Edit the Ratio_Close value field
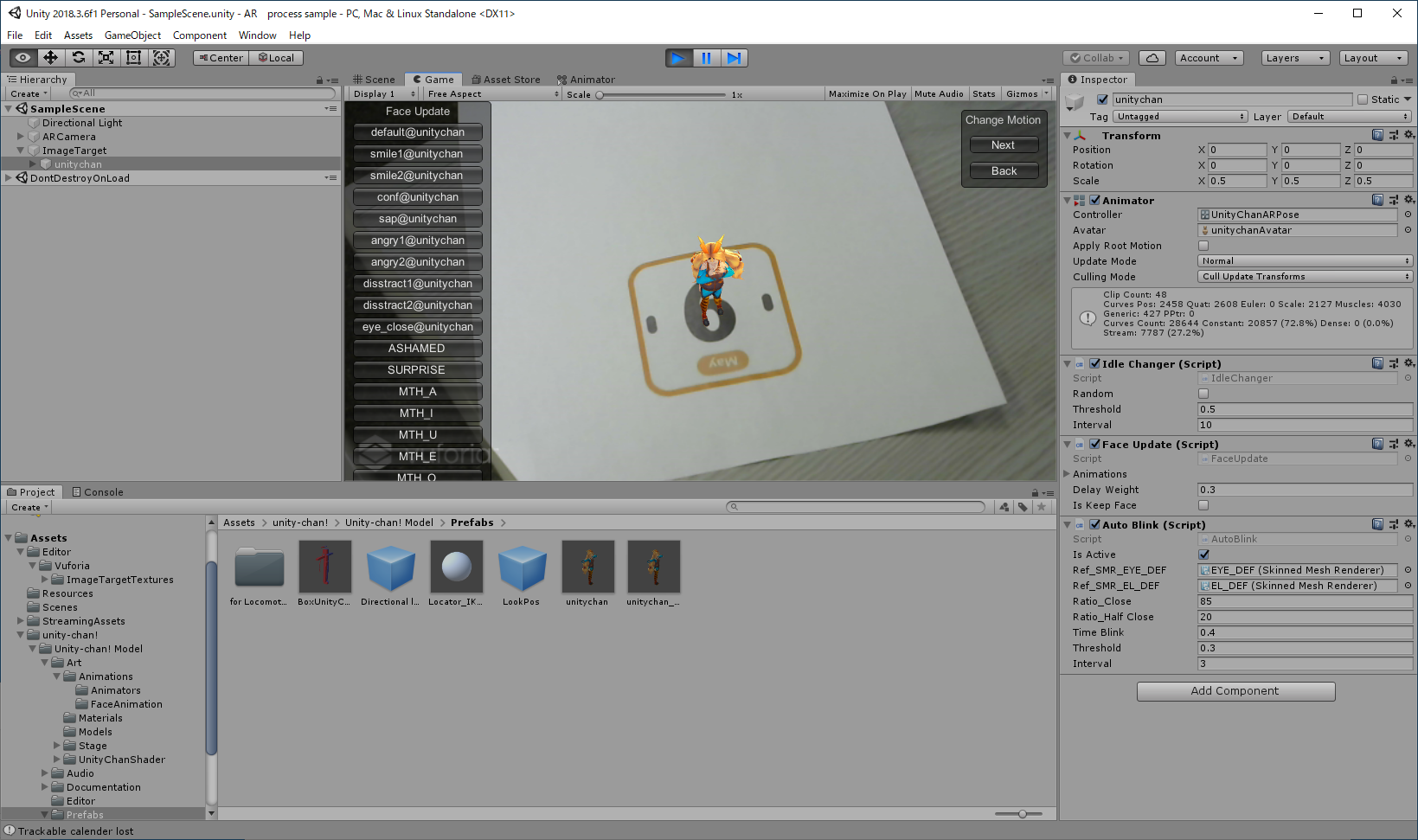Viewport: 1418px width, 840px height. (x=1306, y=601)
